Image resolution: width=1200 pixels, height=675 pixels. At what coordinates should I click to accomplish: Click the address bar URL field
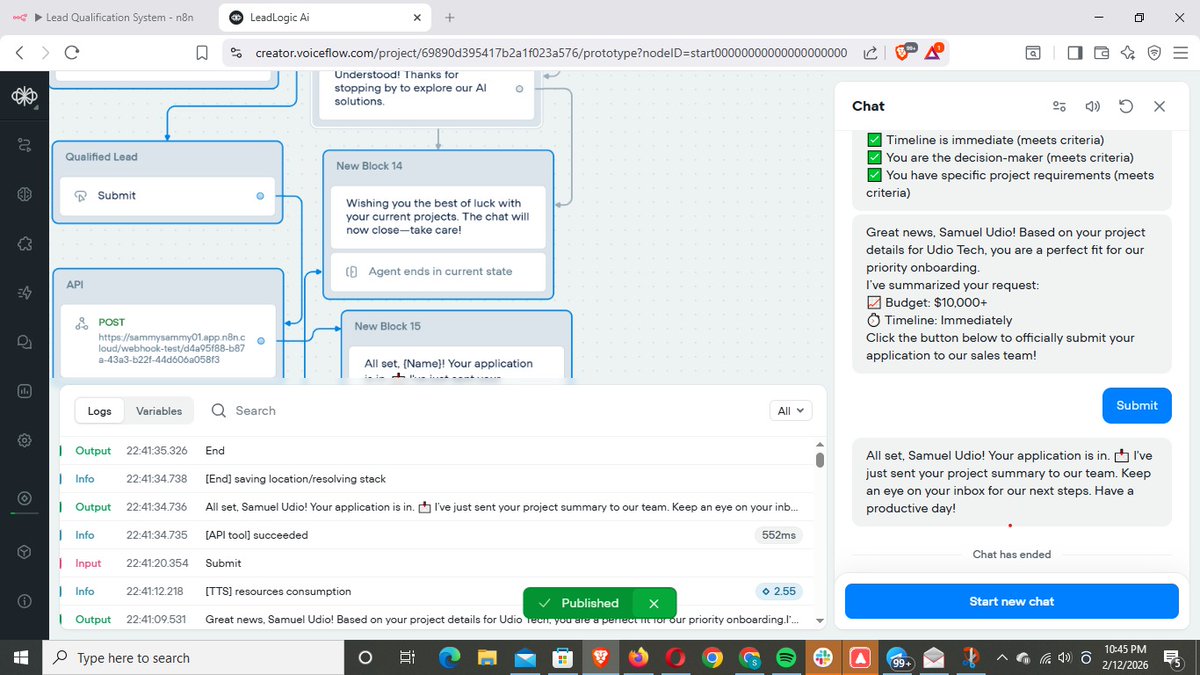(551, 53)
